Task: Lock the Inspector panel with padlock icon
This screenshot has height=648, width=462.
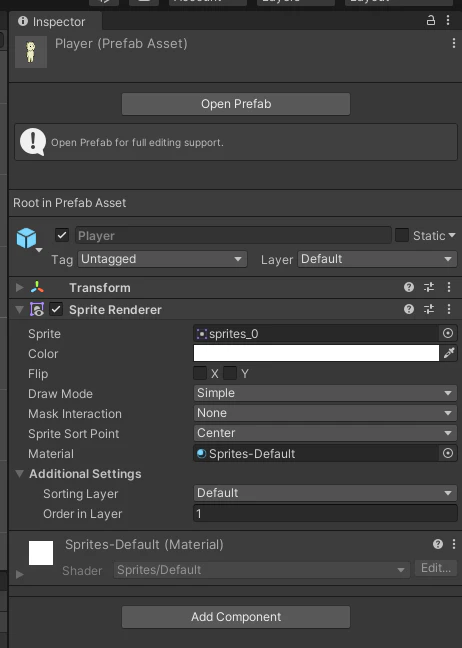Action: 431,20
